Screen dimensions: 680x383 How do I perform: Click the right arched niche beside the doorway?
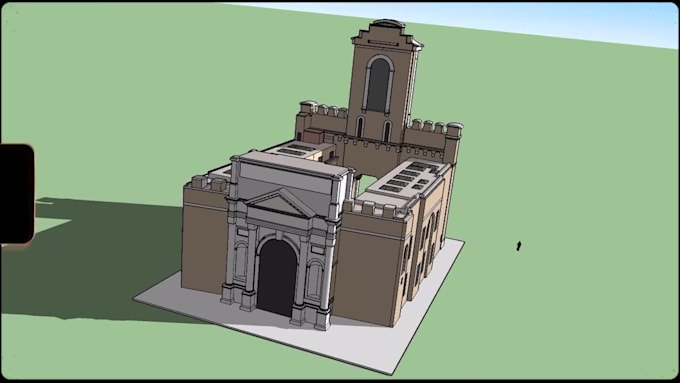click(x=314, y=280)
